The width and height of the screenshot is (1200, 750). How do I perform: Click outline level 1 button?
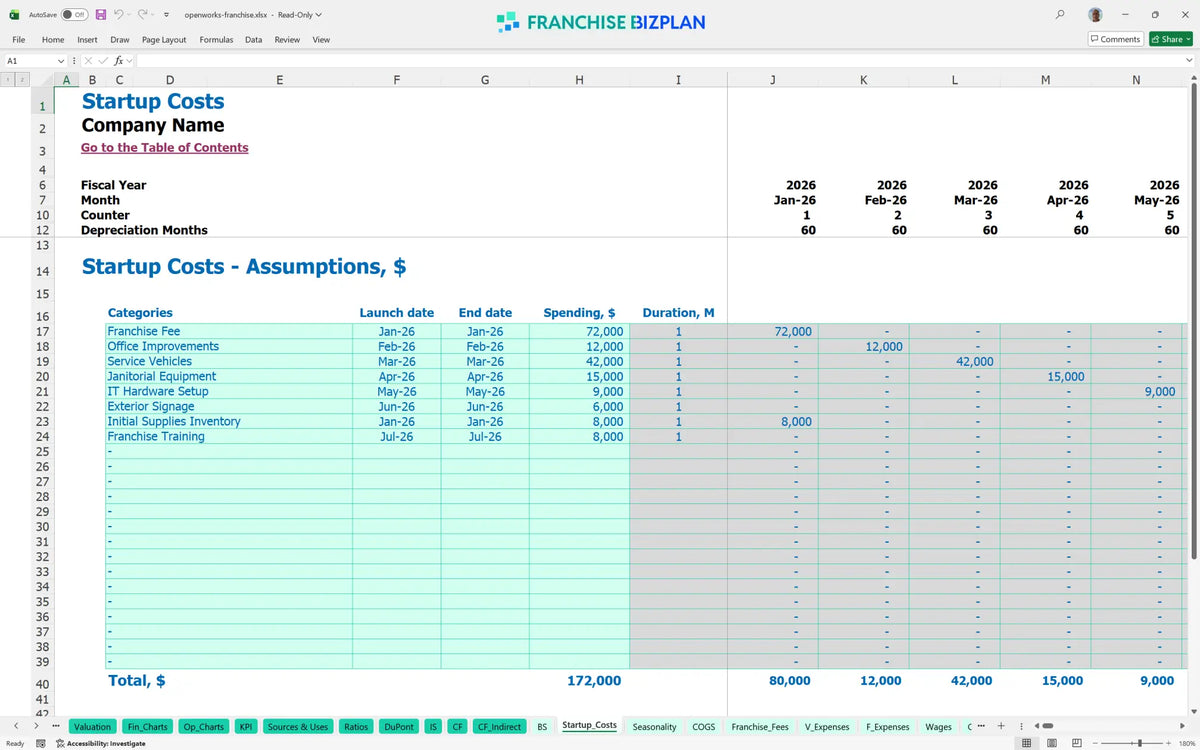tap(9, 80)
